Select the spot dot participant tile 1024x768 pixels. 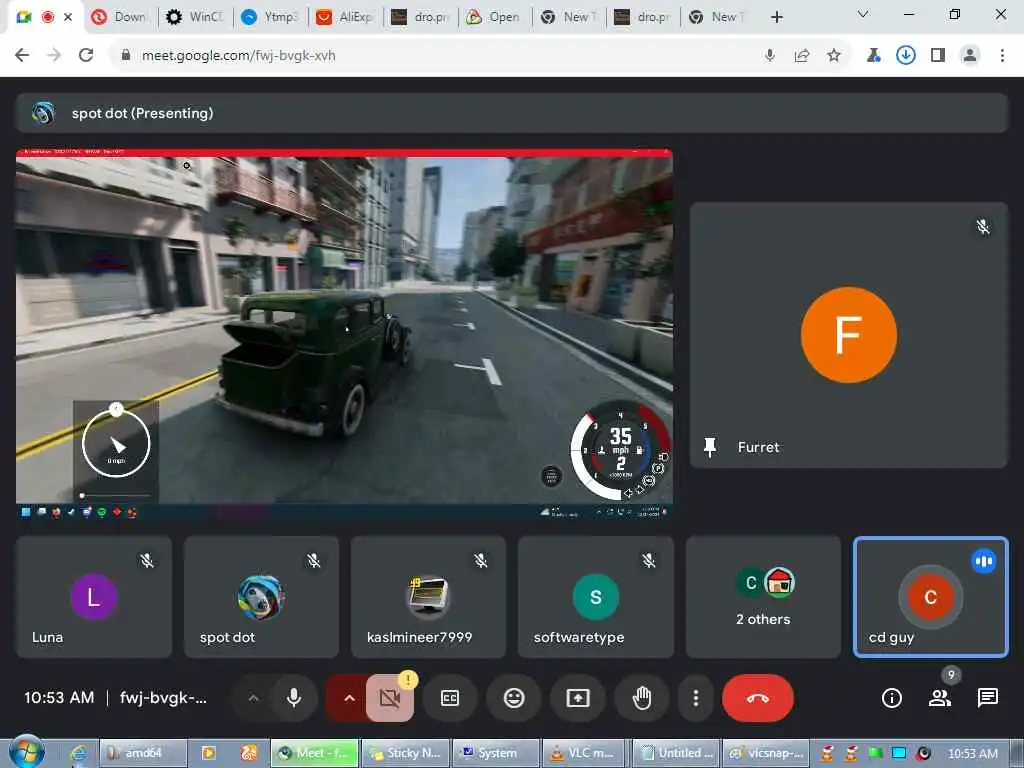[x=261, y=597]
